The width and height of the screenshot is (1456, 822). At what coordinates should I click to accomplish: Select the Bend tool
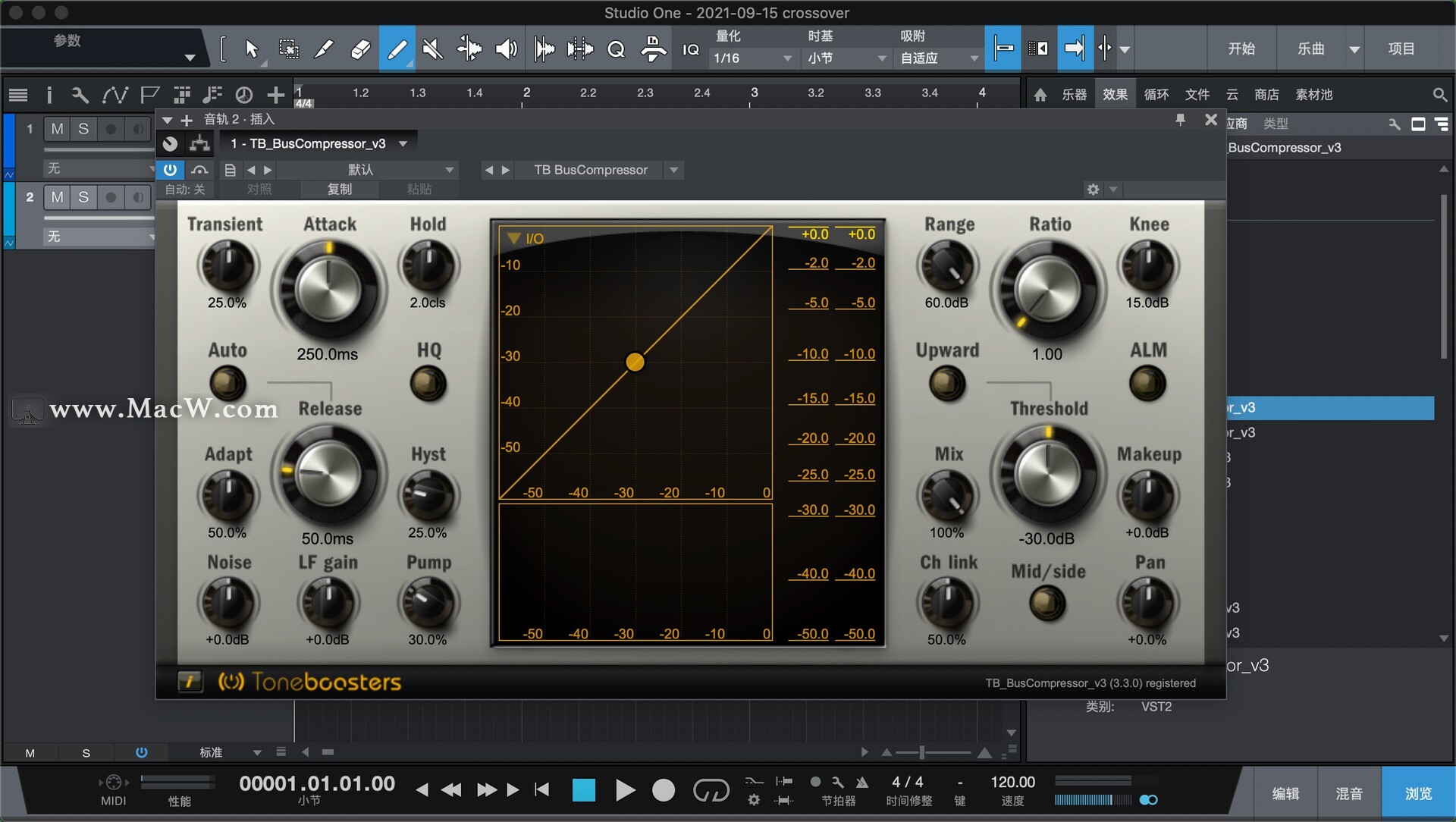[x=469, y=49]
